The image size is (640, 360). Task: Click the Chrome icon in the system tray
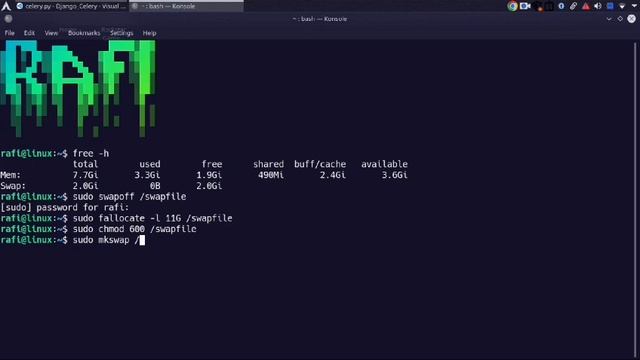coord(512,6)
